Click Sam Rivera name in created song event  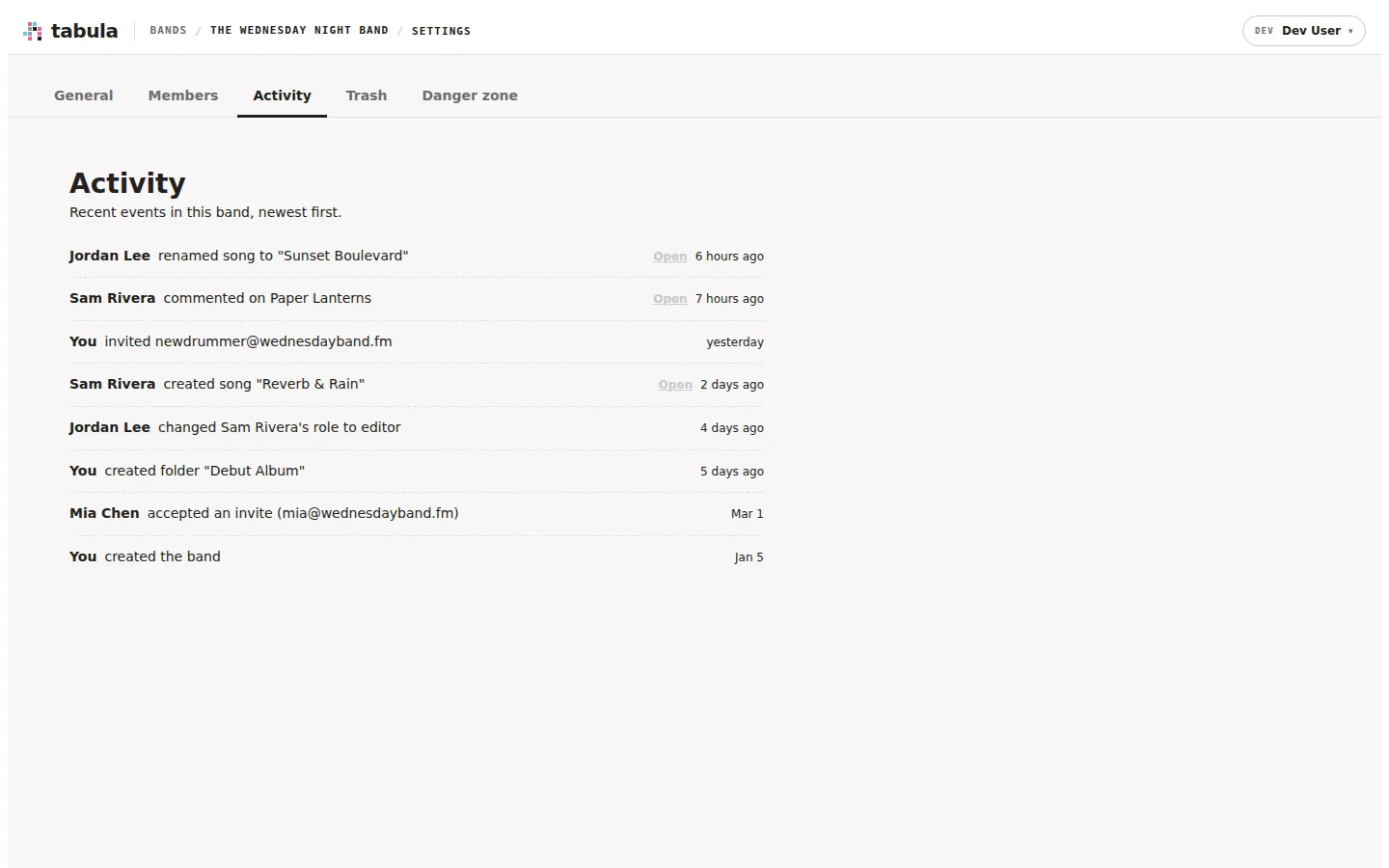(112, 384)
